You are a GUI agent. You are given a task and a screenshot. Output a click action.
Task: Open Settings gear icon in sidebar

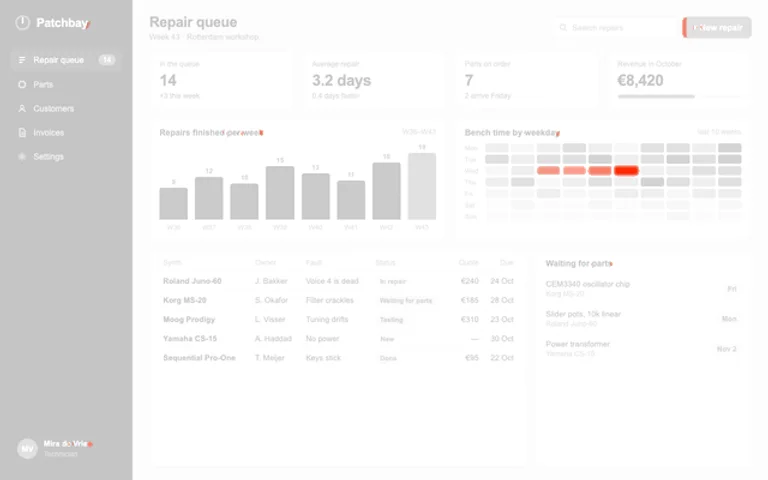22,157
